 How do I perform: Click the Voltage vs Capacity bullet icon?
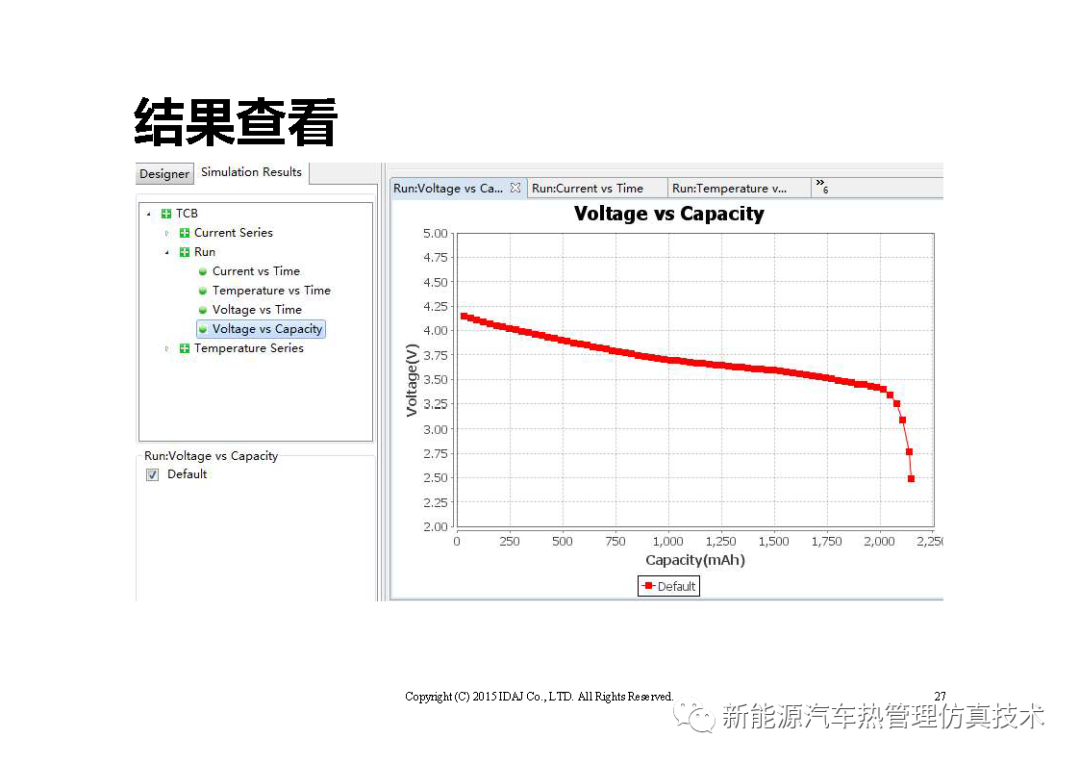(x=202, y=329)
